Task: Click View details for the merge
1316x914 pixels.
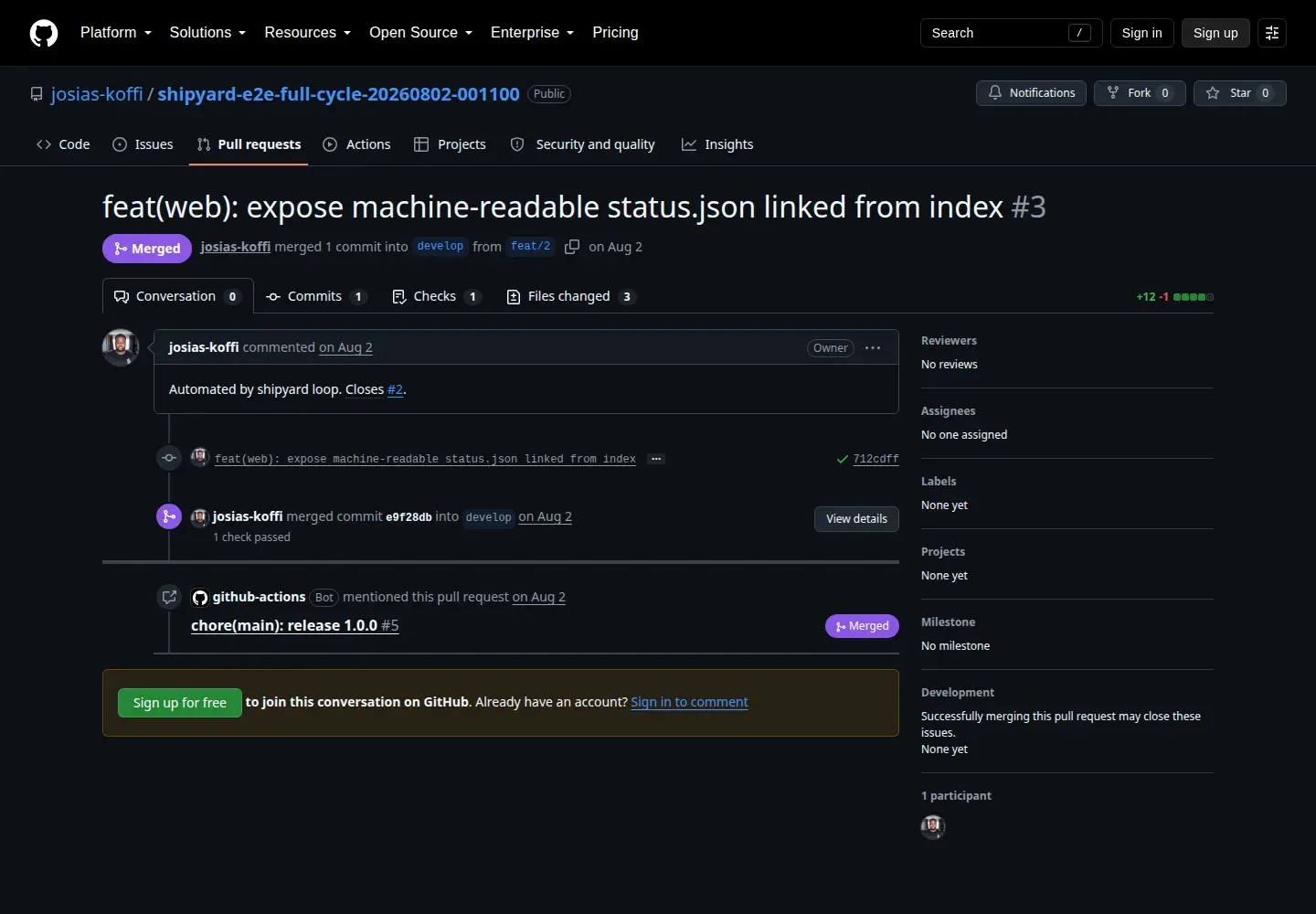Action: pyautogui.click(x=857, y=519)
